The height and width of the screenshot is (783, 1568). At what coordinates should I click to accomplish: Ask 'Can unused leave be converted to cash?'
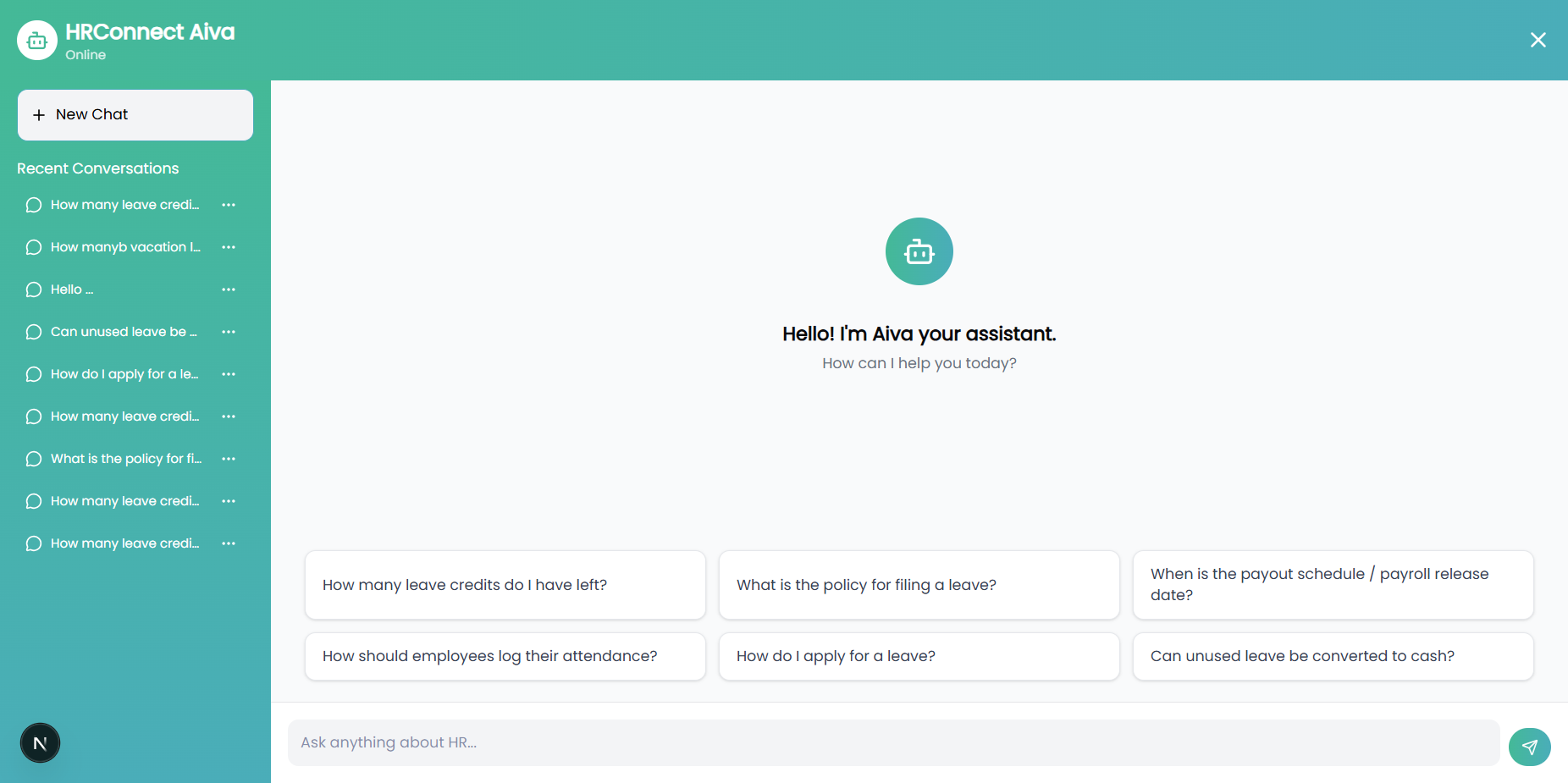[1333, 656]
